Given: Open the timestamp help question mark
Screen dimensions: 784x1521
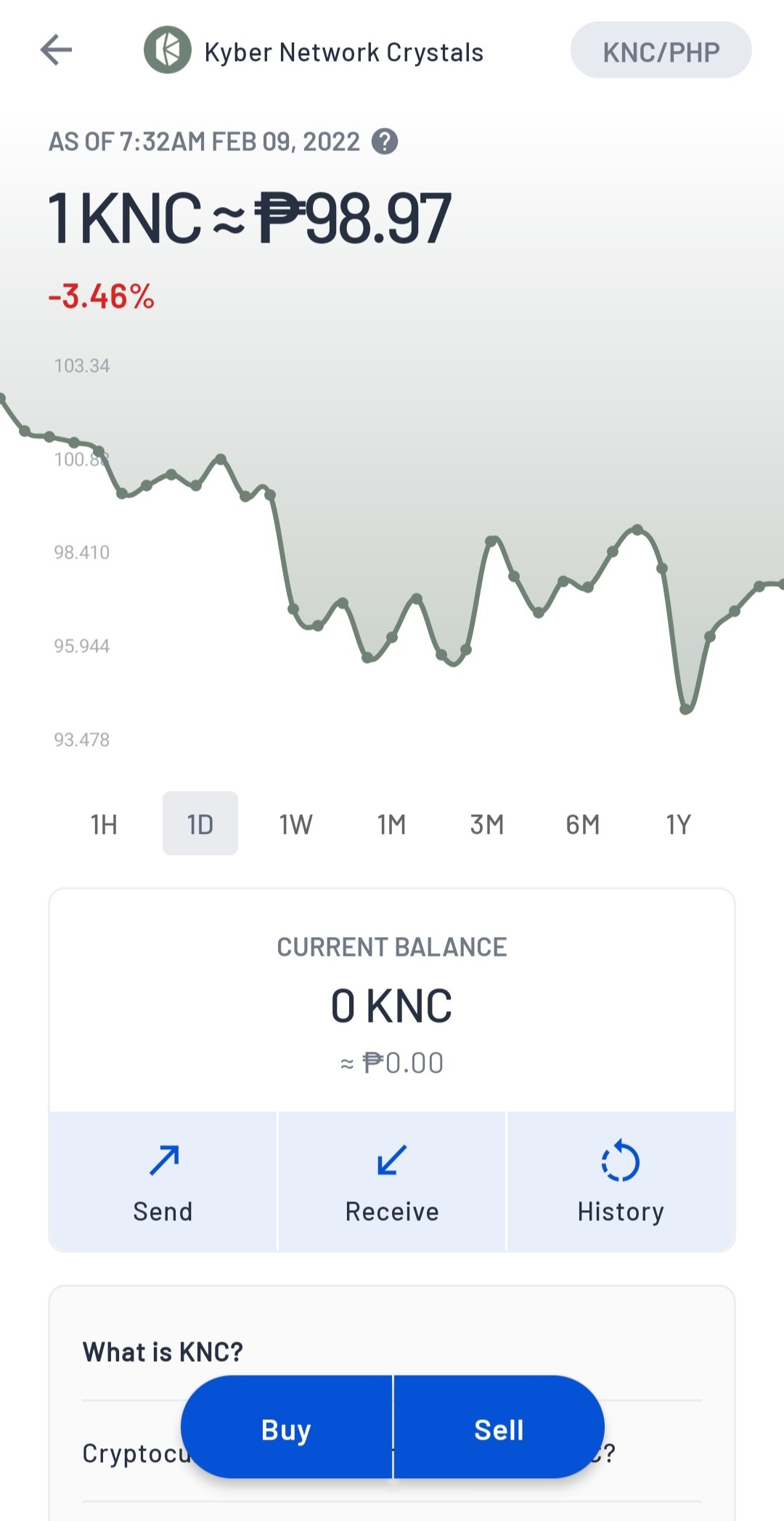Looking at the screenshot, I should pyautogui.click(x=385, y=142).
